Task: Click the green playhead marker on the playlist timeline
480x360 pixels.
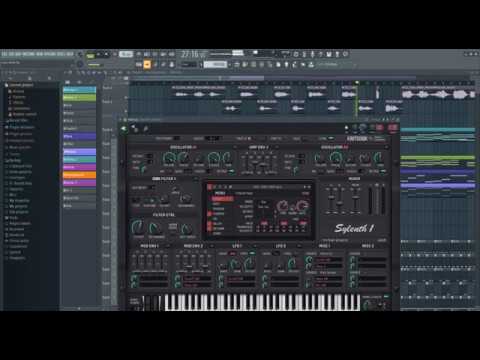Action: [x=357, y=82]
